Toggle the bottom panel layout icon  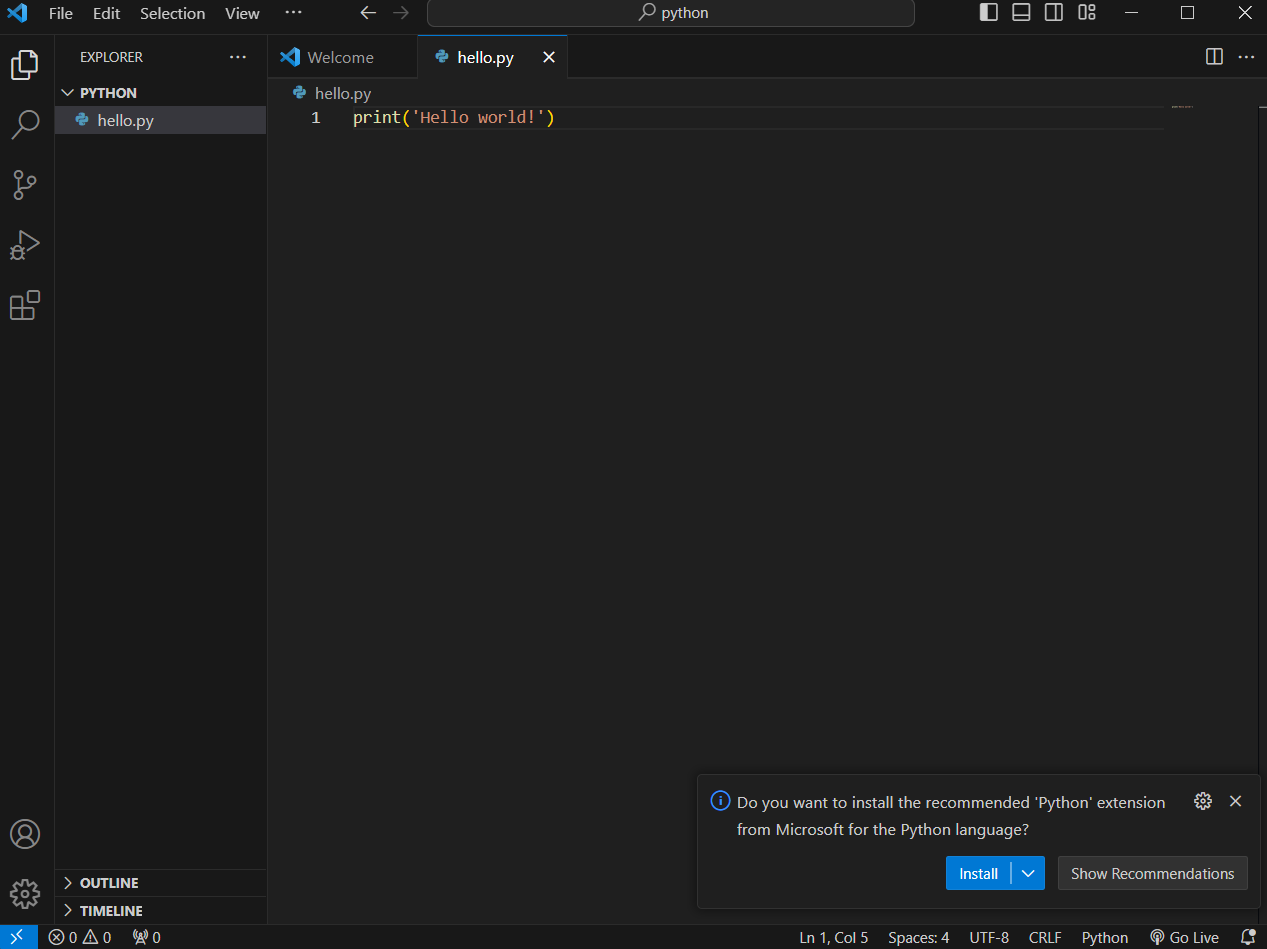(x=1021, y=13)
